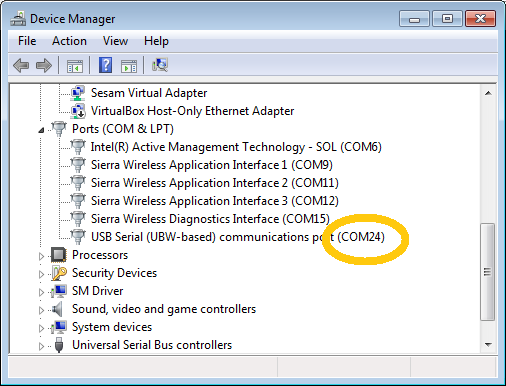506x386 pixels.
Task: Select Sierra Wireless Diagnostics Interface (COM15)
Action: 210,219
